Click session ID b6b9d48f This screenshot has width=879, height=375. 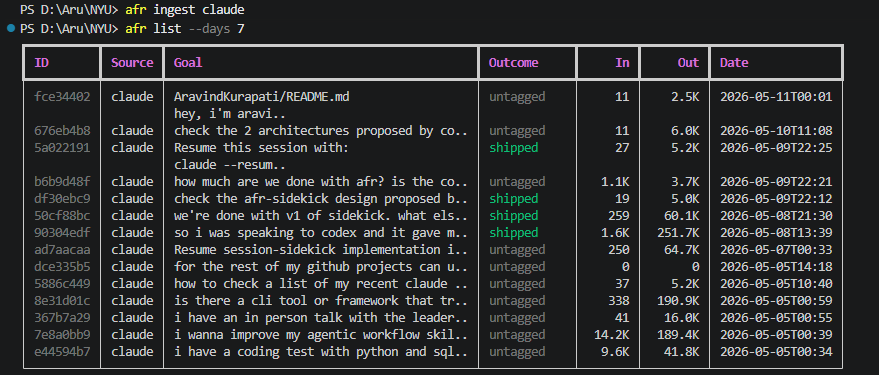[62, 182]
